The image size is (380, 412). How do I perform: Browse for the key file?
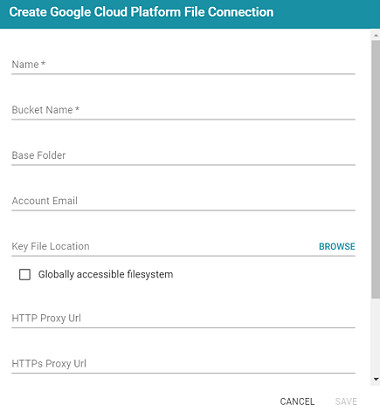(337, 247)
